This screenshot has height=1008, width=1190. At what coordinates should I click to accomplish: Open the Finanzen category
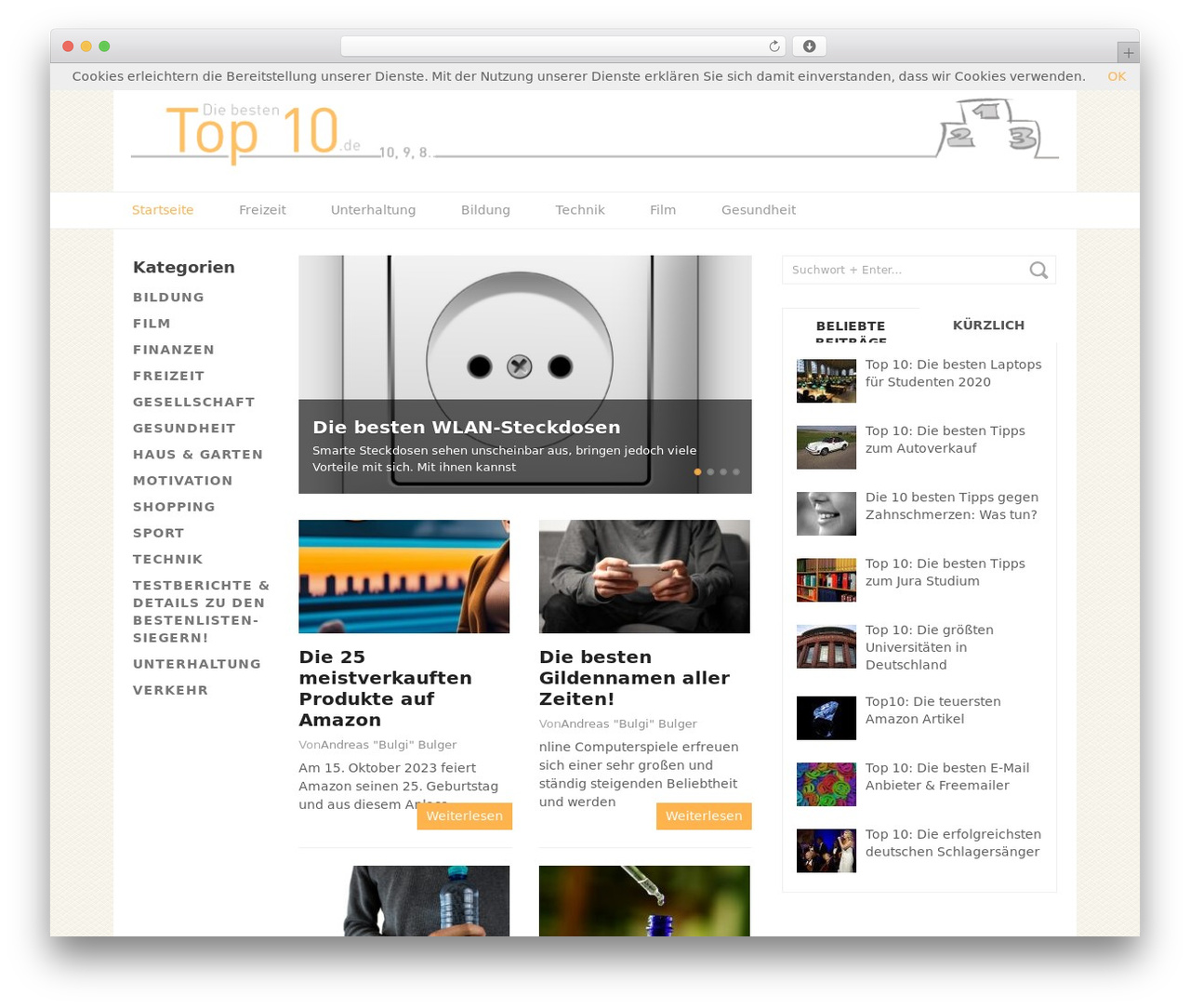coord(174,350)
